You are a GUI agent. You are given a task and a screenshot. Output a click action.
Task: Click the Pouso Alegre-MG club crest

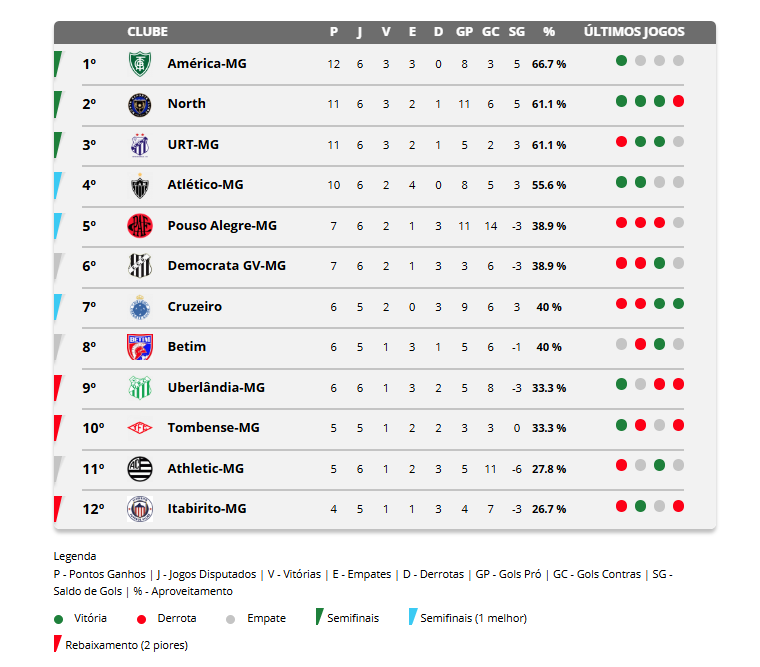click(139, 226)
